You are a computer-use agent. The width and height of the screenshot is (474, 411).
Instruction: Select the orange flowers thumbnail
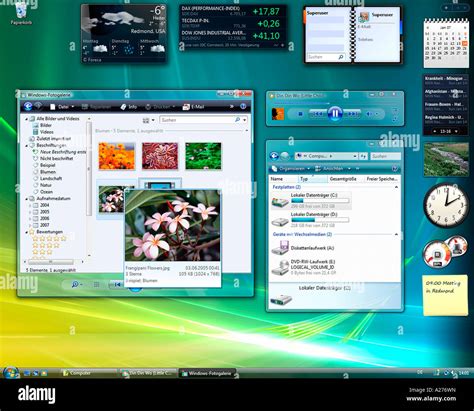117,156
